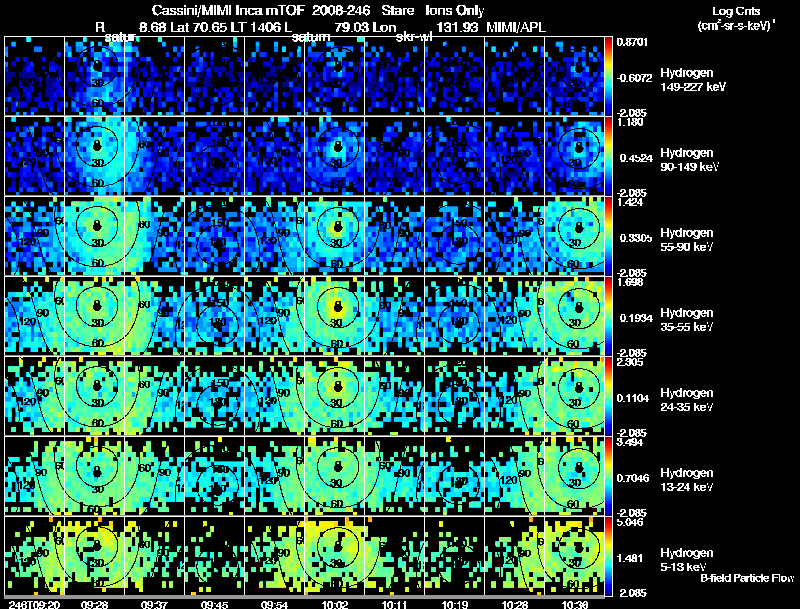Viewport: 800px width, 609px height.
Task: Click the color scale bar for 24-35 keV row
Action: tap(608, 396)
